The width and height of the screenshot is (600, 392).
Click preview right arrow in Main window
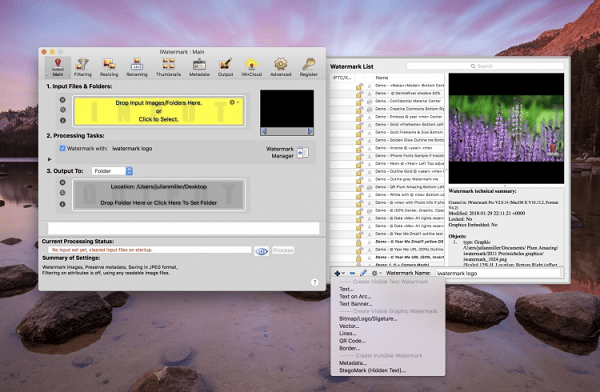point(310,131)
